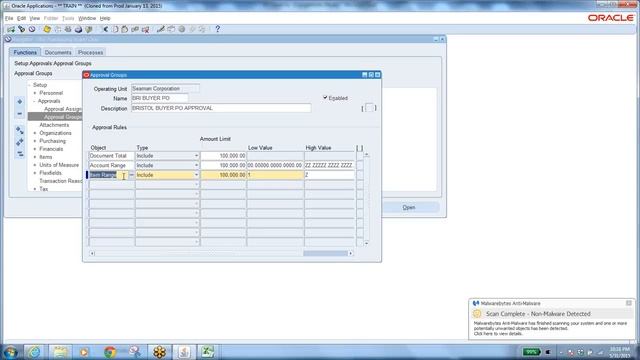
Task: Click the Navigator expand all icon
Action: coord(20,142)
